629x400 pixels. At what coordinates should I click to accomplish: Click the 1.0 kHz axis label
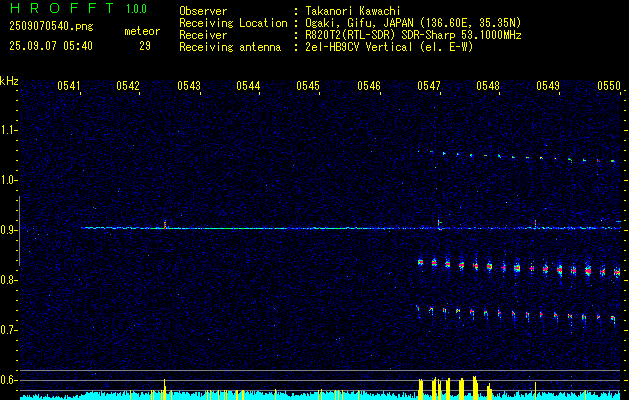pos(8,180)
